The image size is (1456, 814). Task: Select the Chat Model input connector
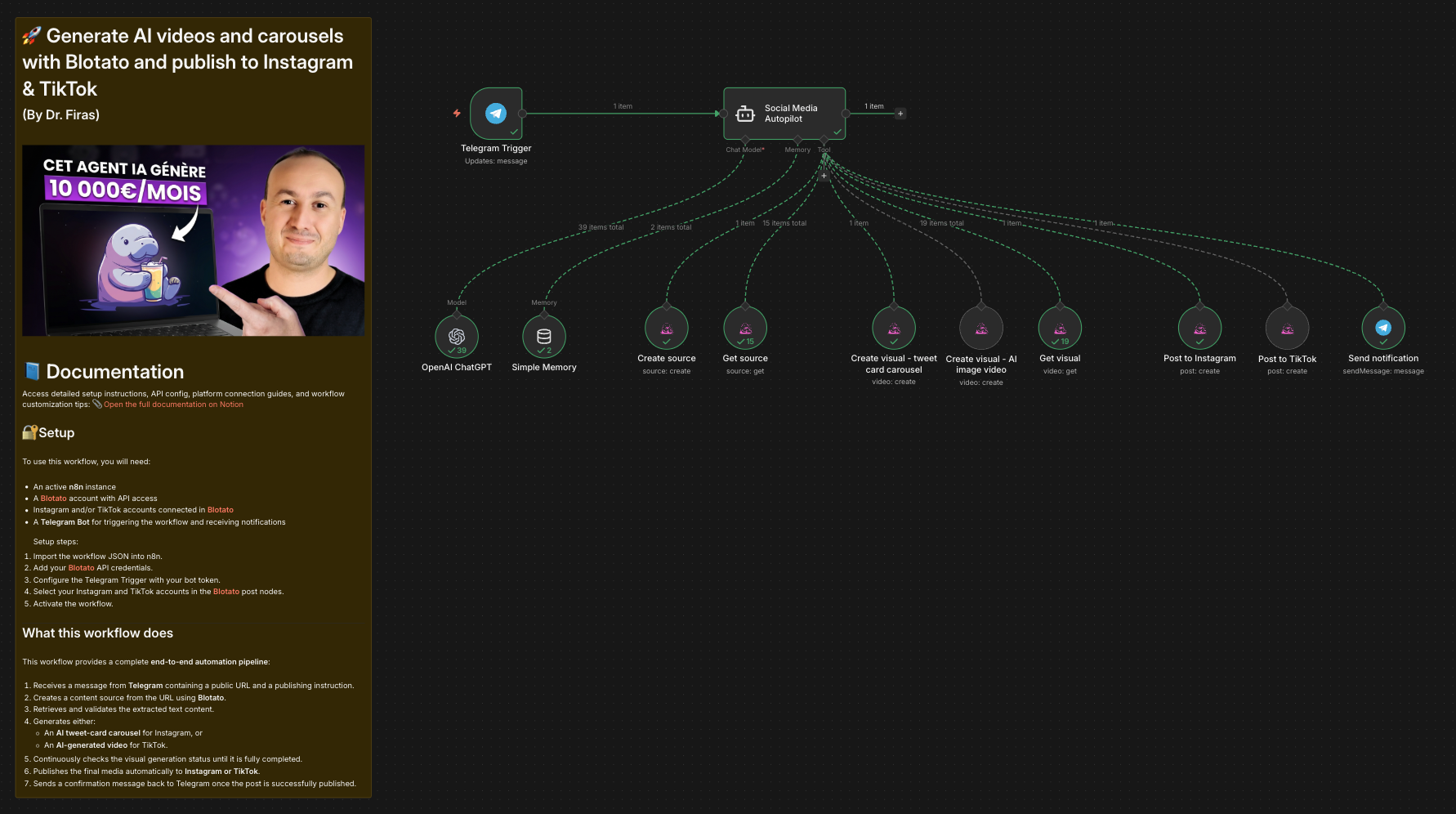(745, 139)
